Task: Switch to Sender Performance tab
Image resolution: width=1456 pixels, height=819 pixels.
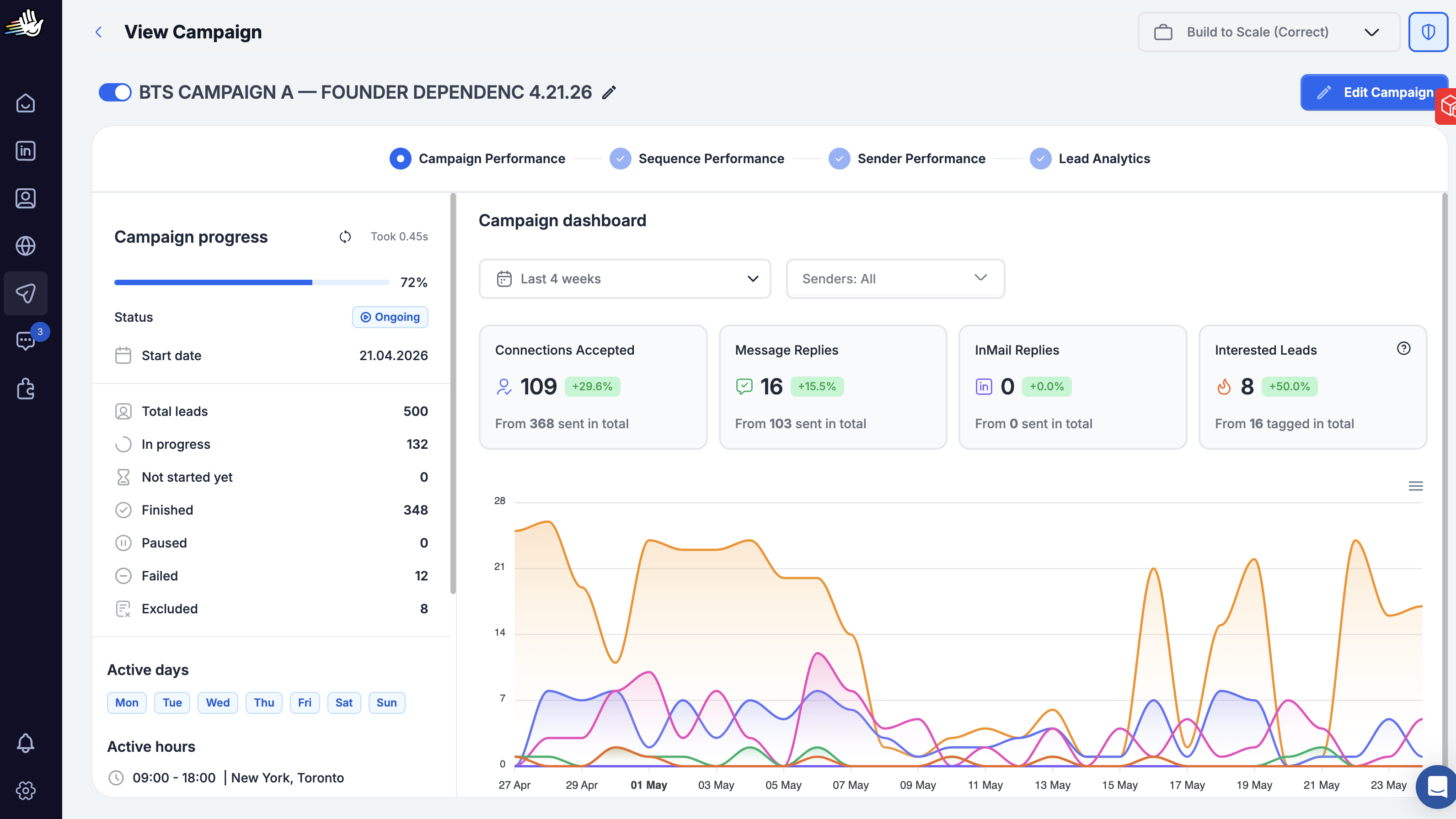Action: (907, 159)
